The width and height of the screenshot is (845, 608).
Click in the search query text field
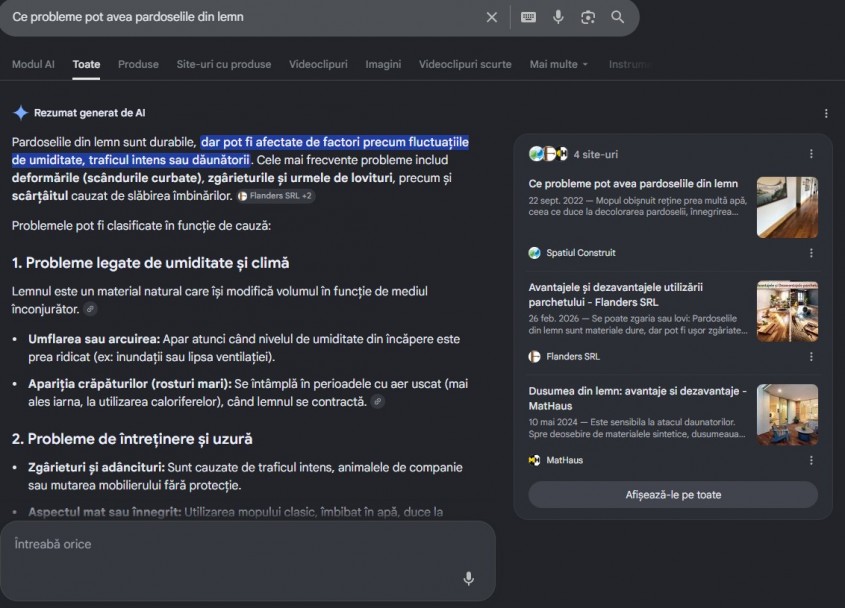click(243, 17)
